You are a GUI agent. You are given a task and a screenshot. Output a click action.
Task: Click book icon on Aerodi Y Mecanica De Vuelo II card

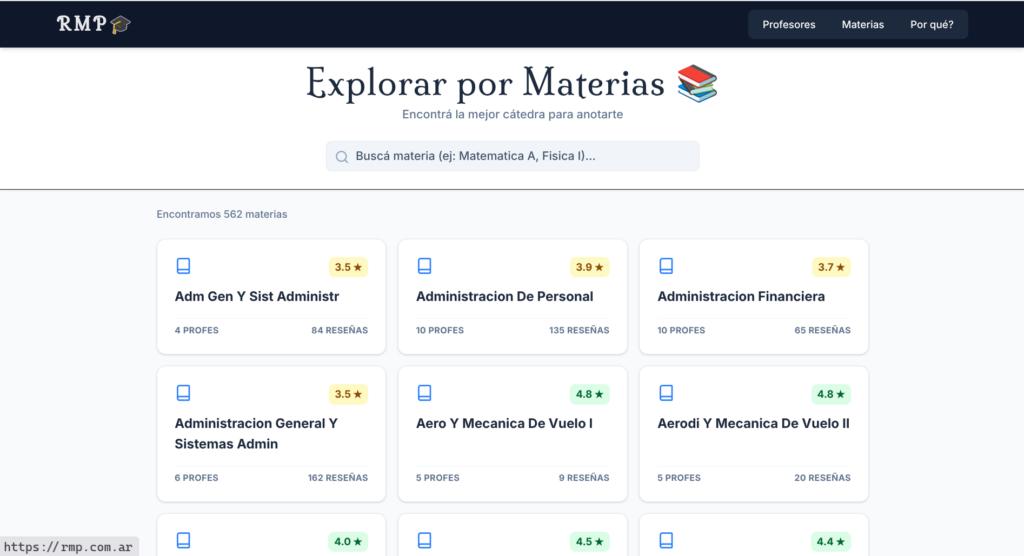(x=666, y=393)
